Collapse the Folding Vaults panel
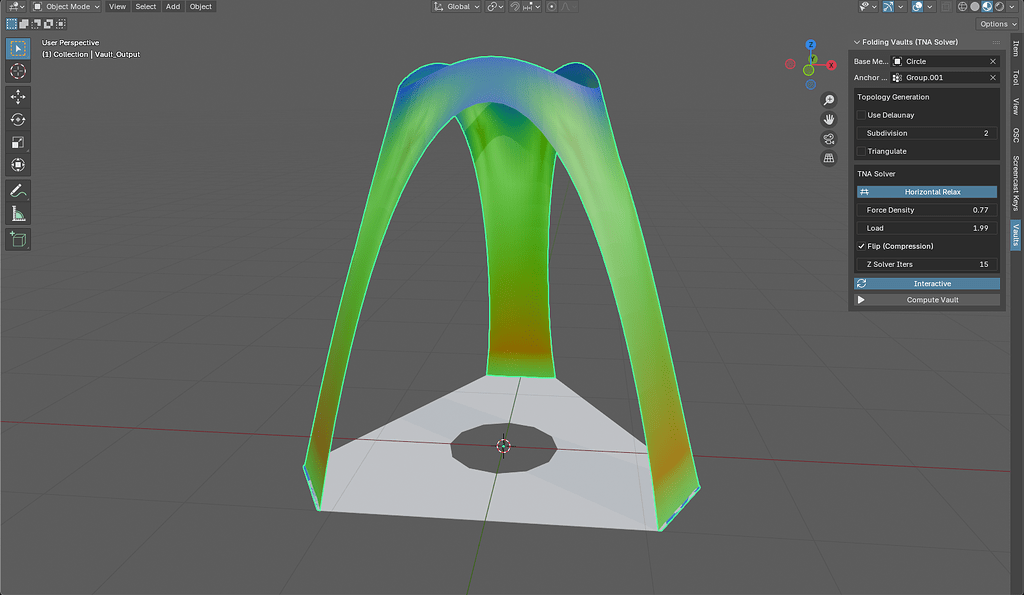The height and width of the screenshot is (595, 1024). [857, 42]
